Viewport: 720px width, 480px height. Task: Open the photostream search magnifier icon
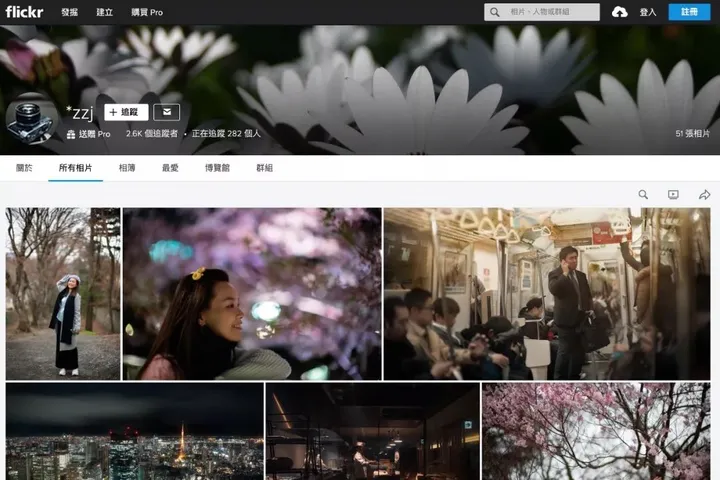click(x=643, y=195)
